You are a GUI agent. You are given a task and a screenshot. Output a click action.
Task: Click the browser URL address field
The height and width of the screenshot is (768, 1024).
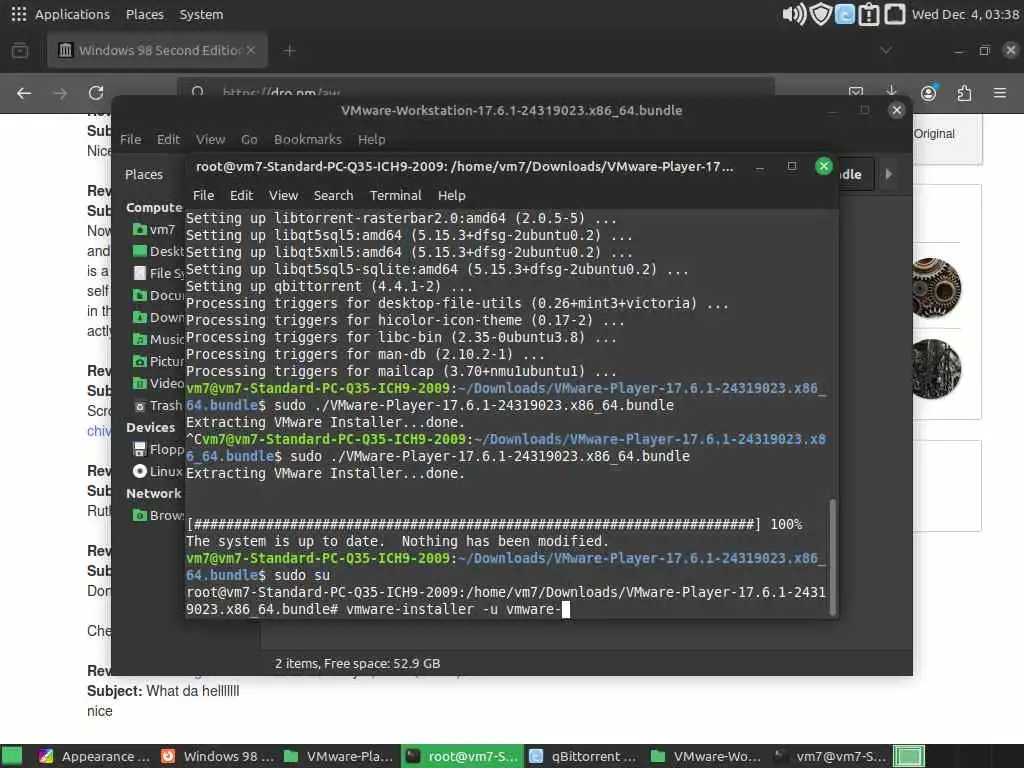pyautogui.click(x=476, y=88)
